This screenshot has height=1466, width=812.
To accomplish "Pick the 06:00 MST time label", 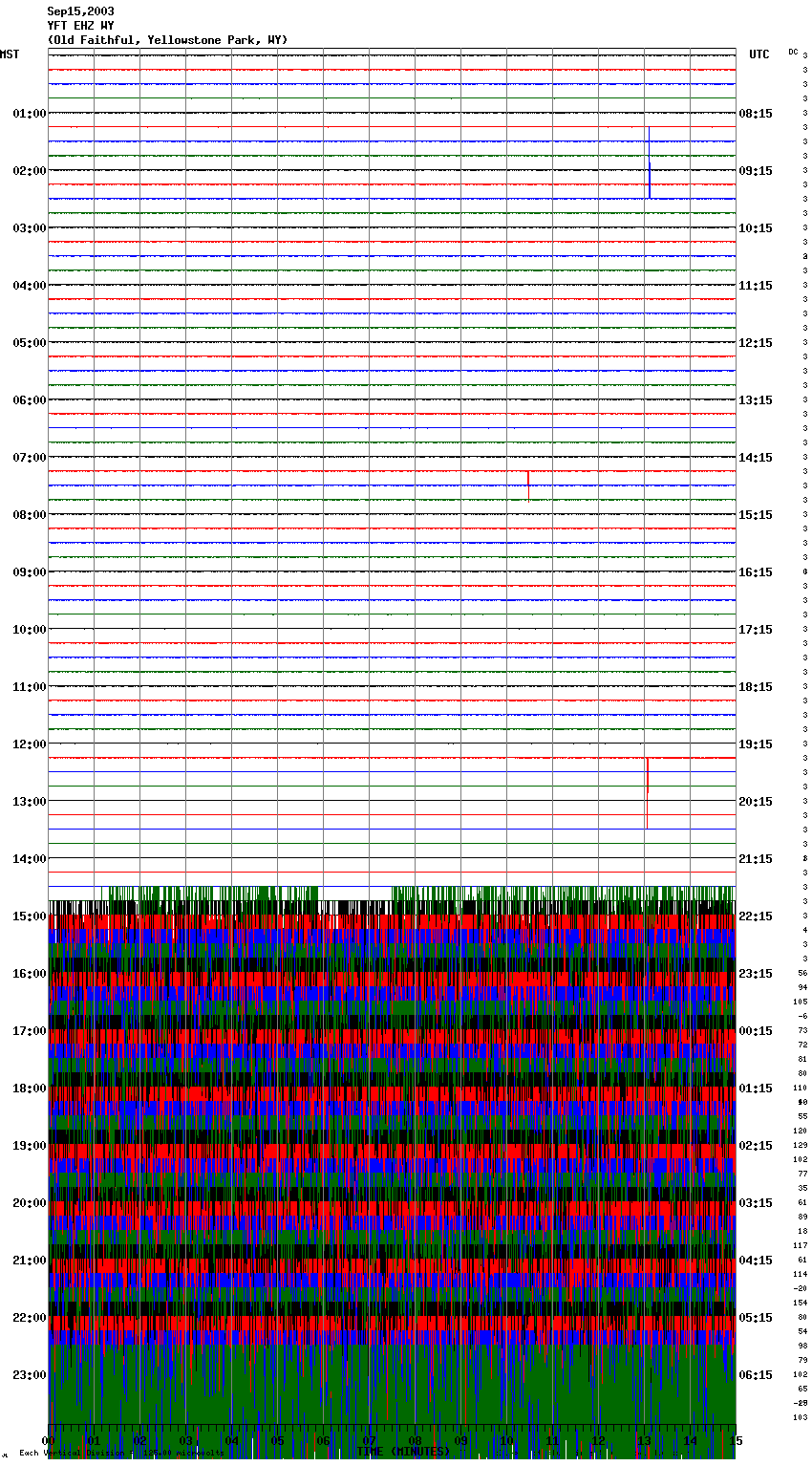I will coord(30,400).
